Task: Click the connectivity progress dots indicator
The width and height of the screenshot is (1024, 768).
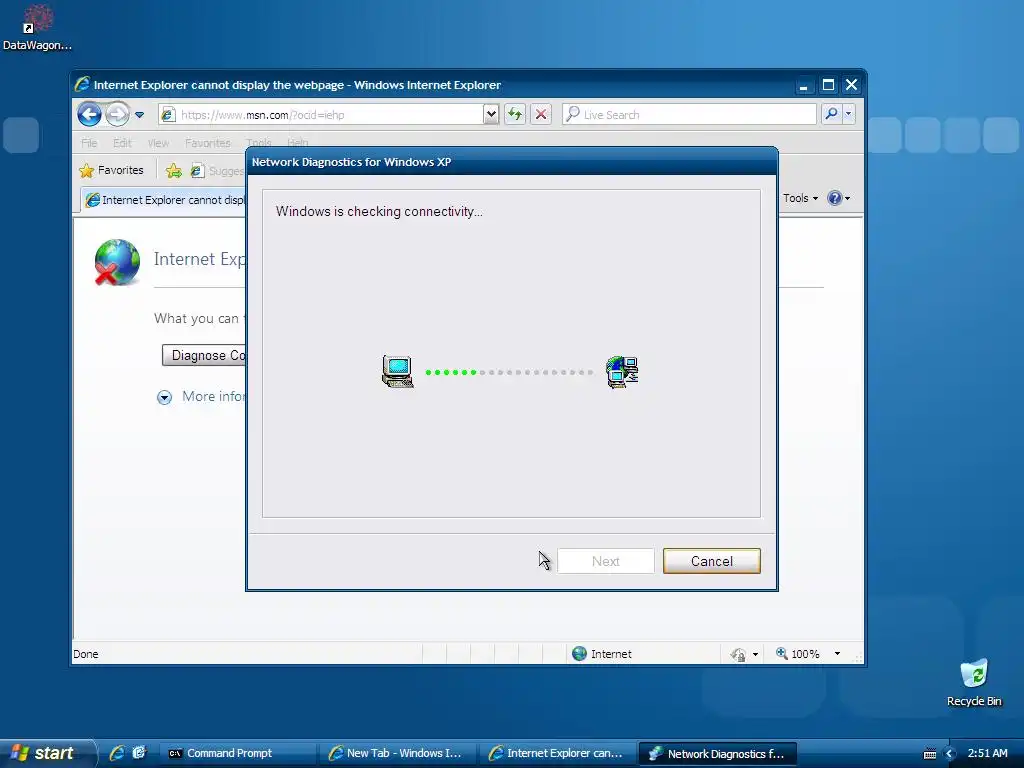Action: point(509,372)
